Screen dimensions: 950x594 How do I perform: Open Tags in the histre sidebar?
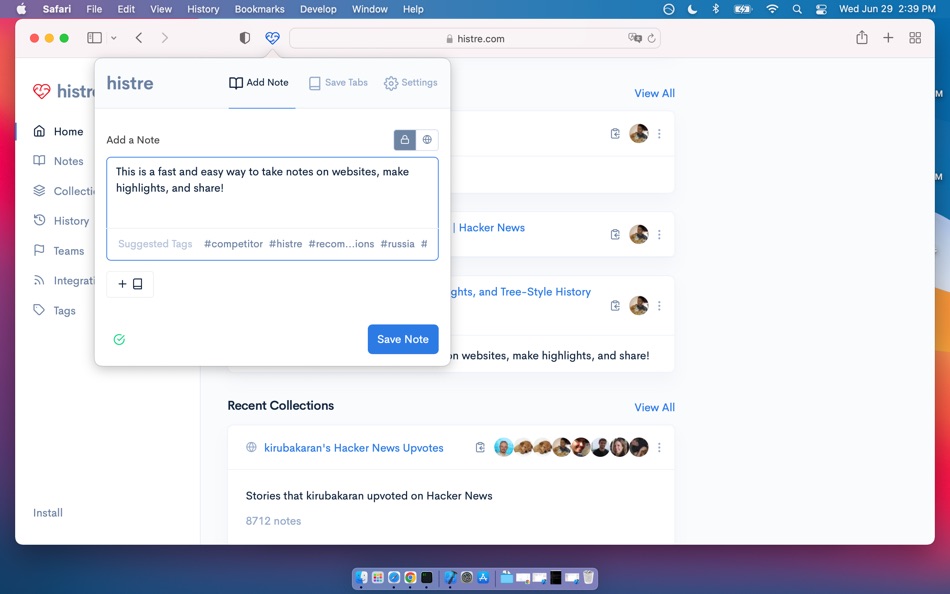coord(55,310)
